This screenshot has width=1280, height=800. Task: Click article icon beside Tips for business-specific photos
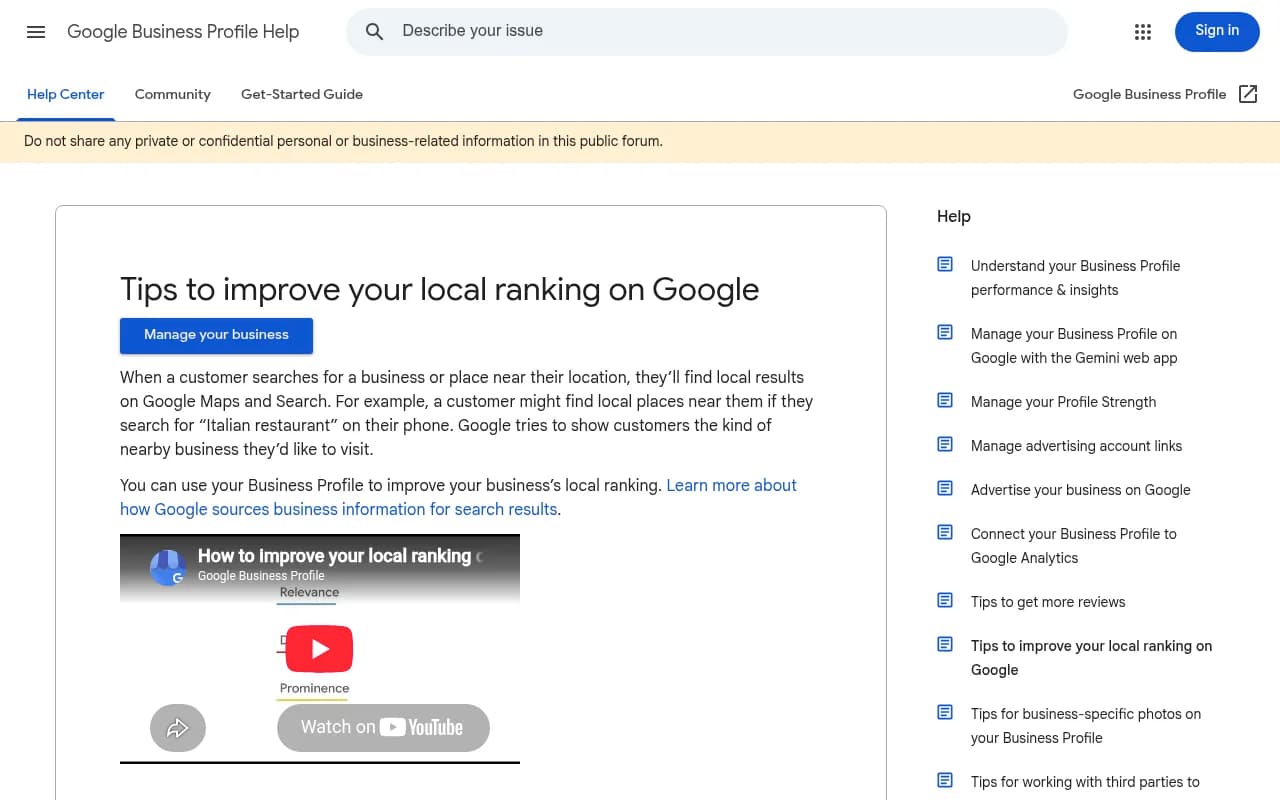945,712
